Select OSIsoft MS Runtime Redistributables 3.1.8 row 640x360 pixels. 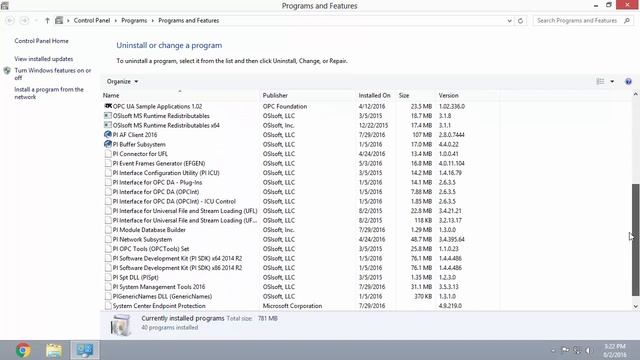coord(300,116)
